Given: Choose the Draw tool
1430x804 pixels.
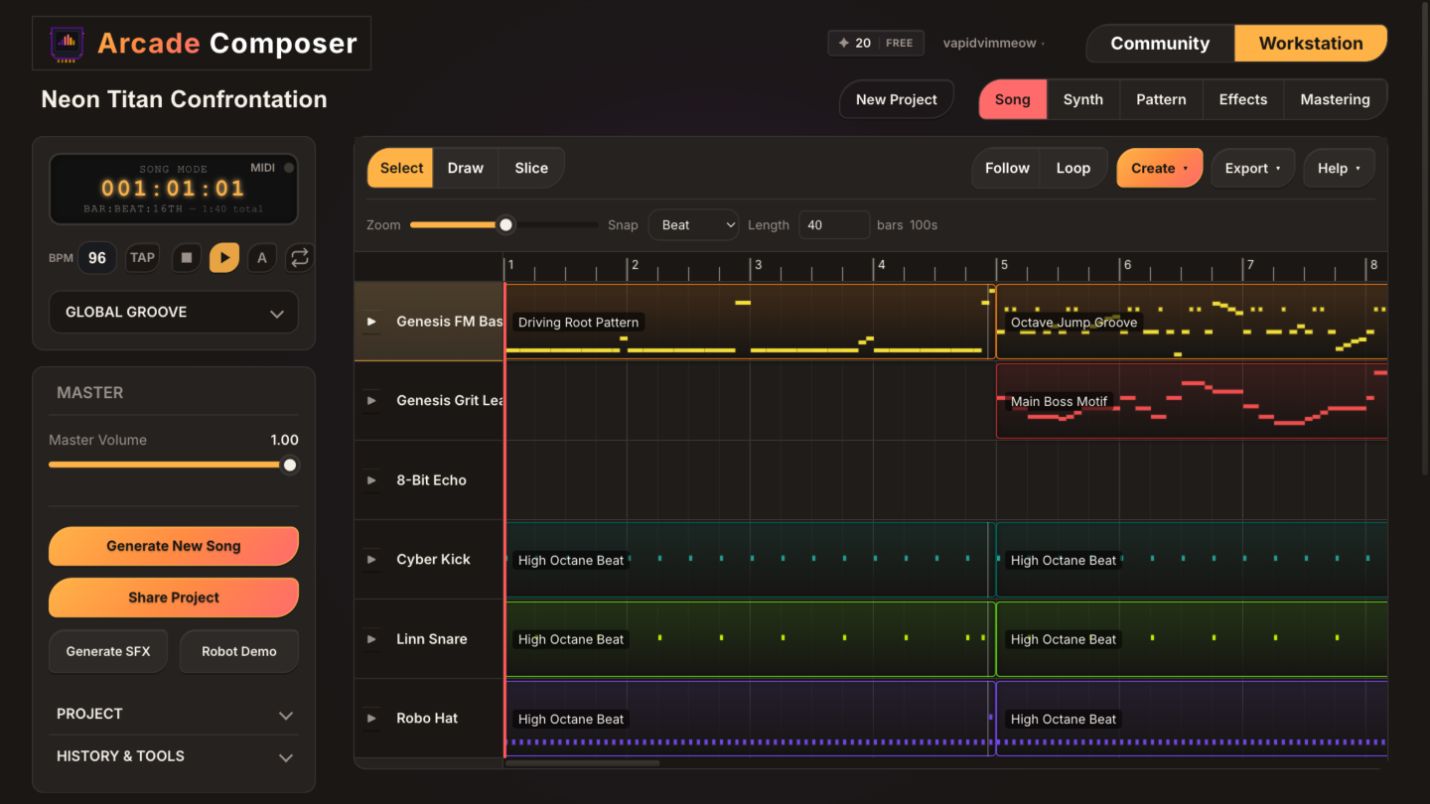Looking at the screenshot, I should click(465, 168).
